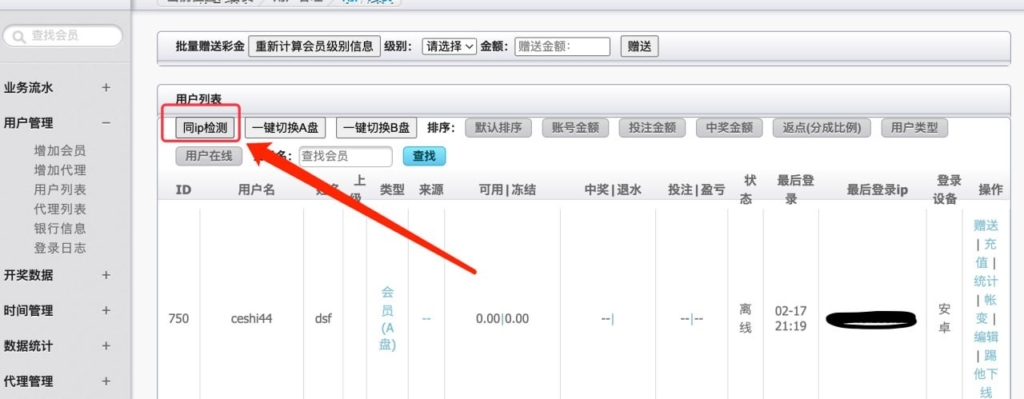Sort by 投注金额

pos(652,128)
